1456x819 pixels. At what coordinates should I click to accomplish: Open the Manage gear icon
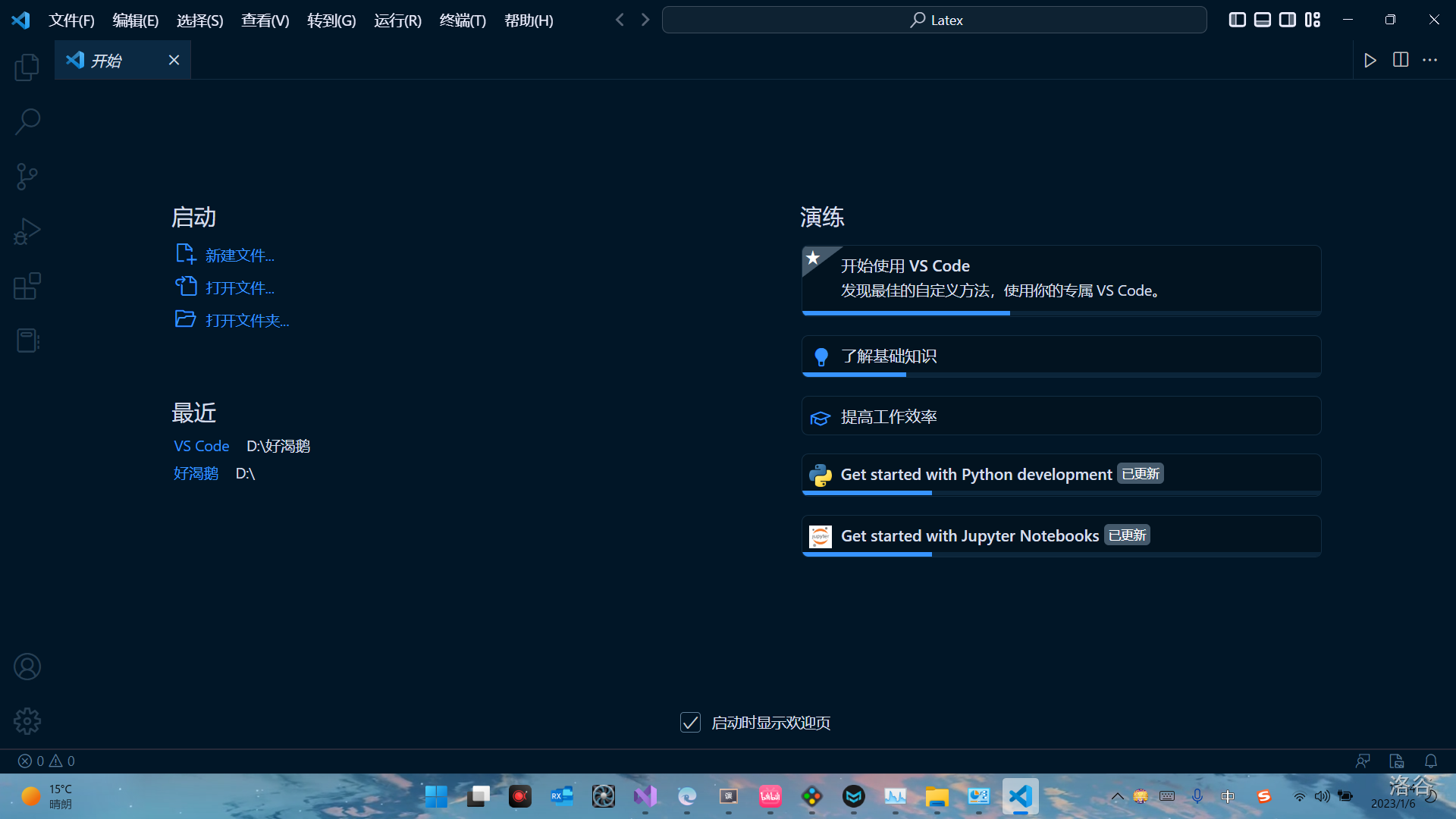pos(27,721)
